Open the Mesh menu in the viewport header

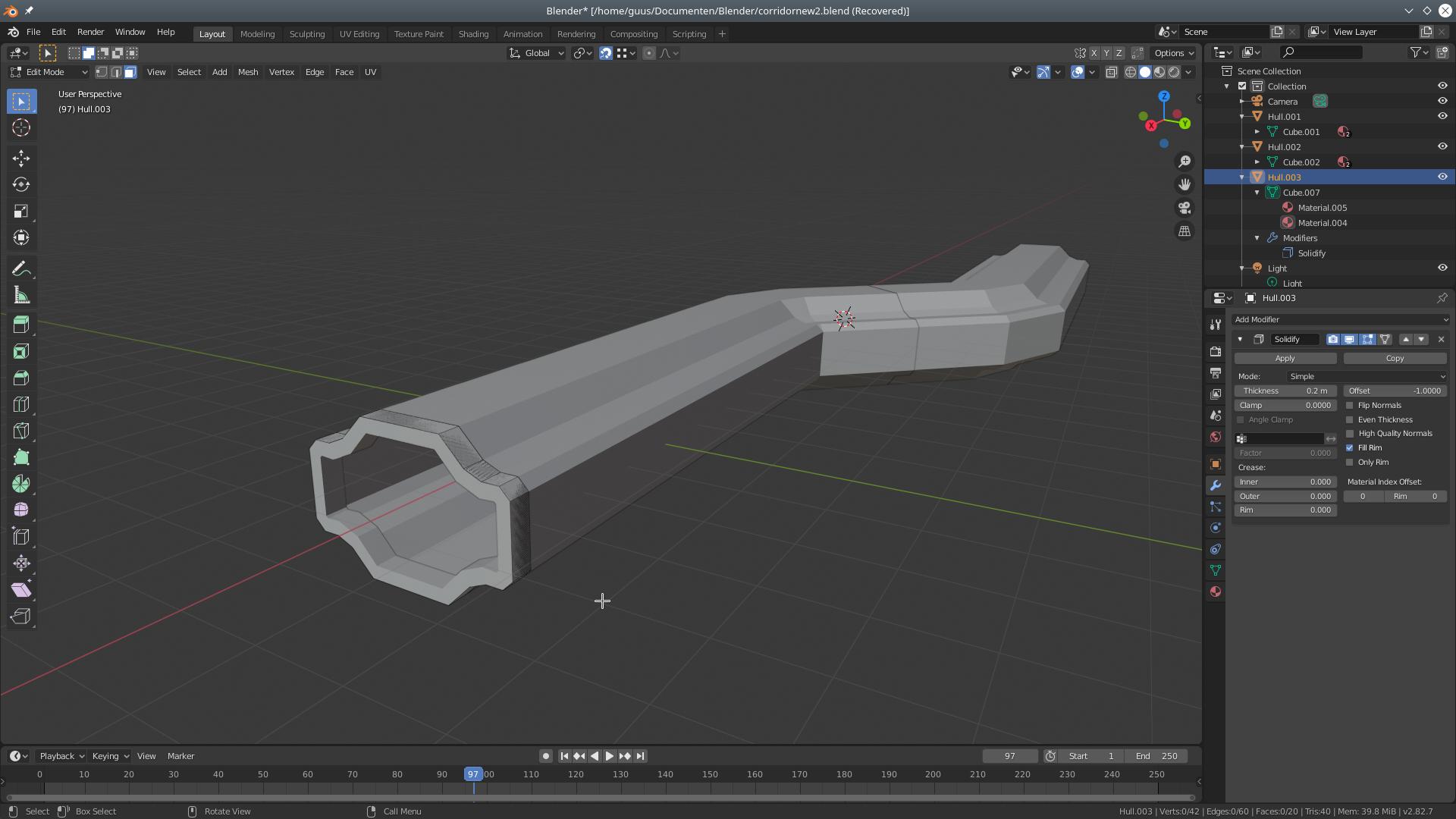pos(248,72)
